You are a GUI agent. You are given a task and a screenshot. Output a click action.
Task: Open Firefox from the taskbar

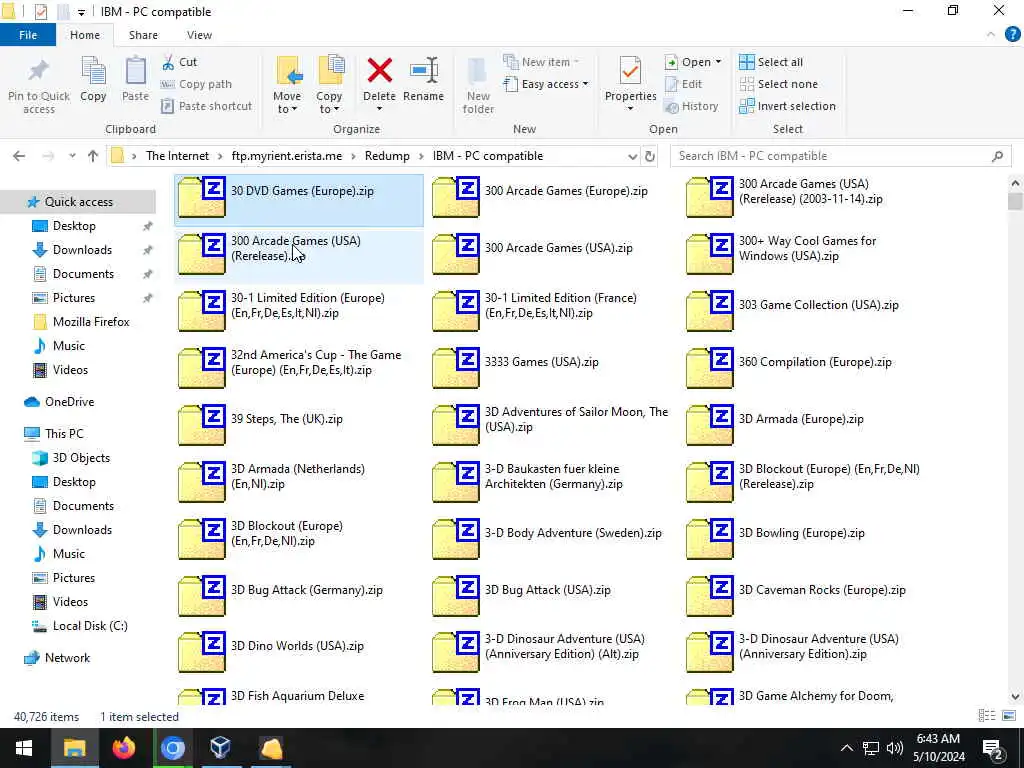pyautogui.click(x=123, y=748)
